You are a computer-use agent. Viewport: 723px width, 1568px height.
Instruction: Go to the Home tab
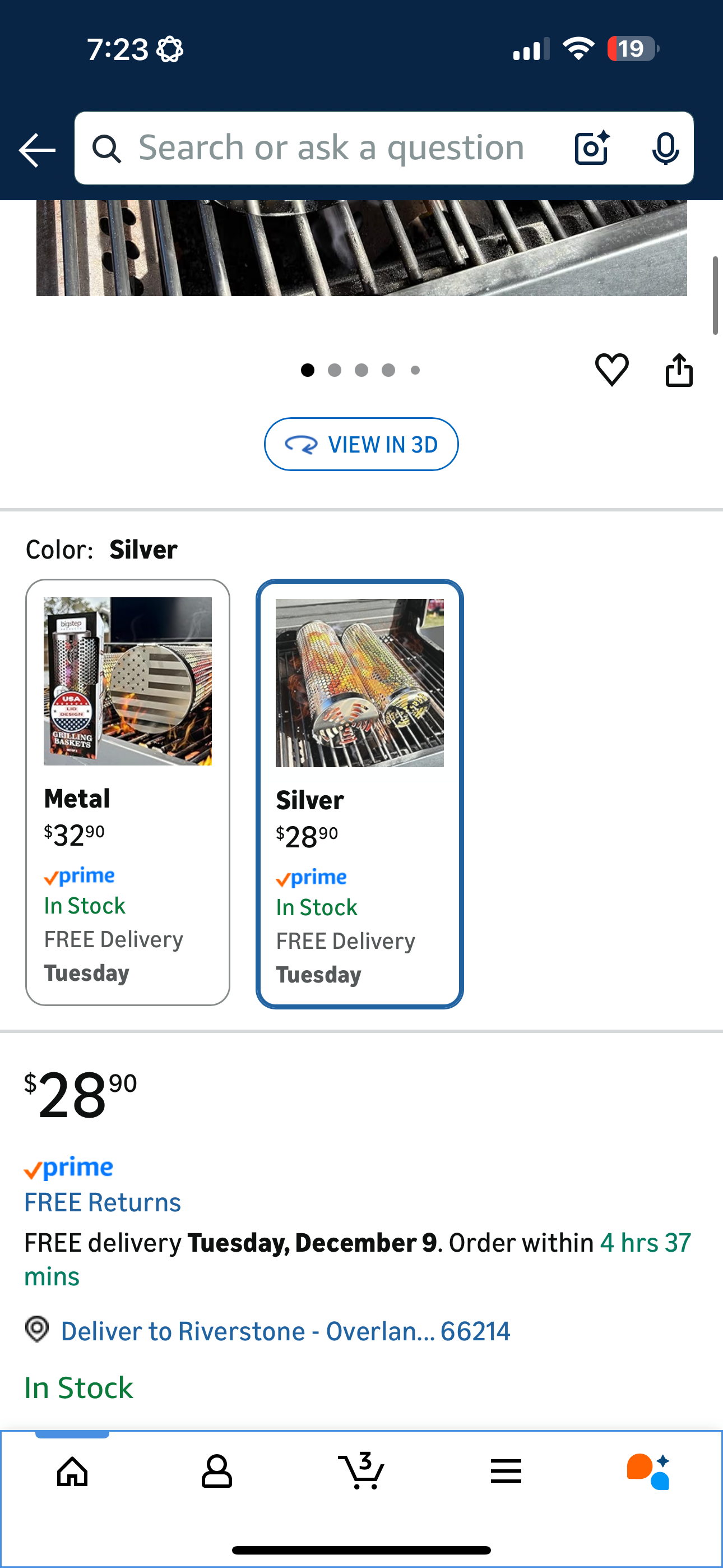[x=72, y=1470]
